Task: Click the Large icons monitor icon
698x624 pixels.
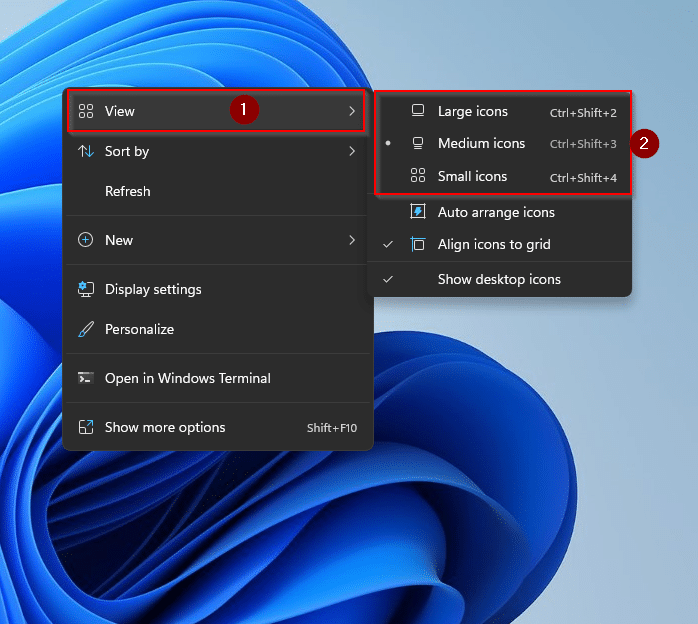Action: coord(418,111)
